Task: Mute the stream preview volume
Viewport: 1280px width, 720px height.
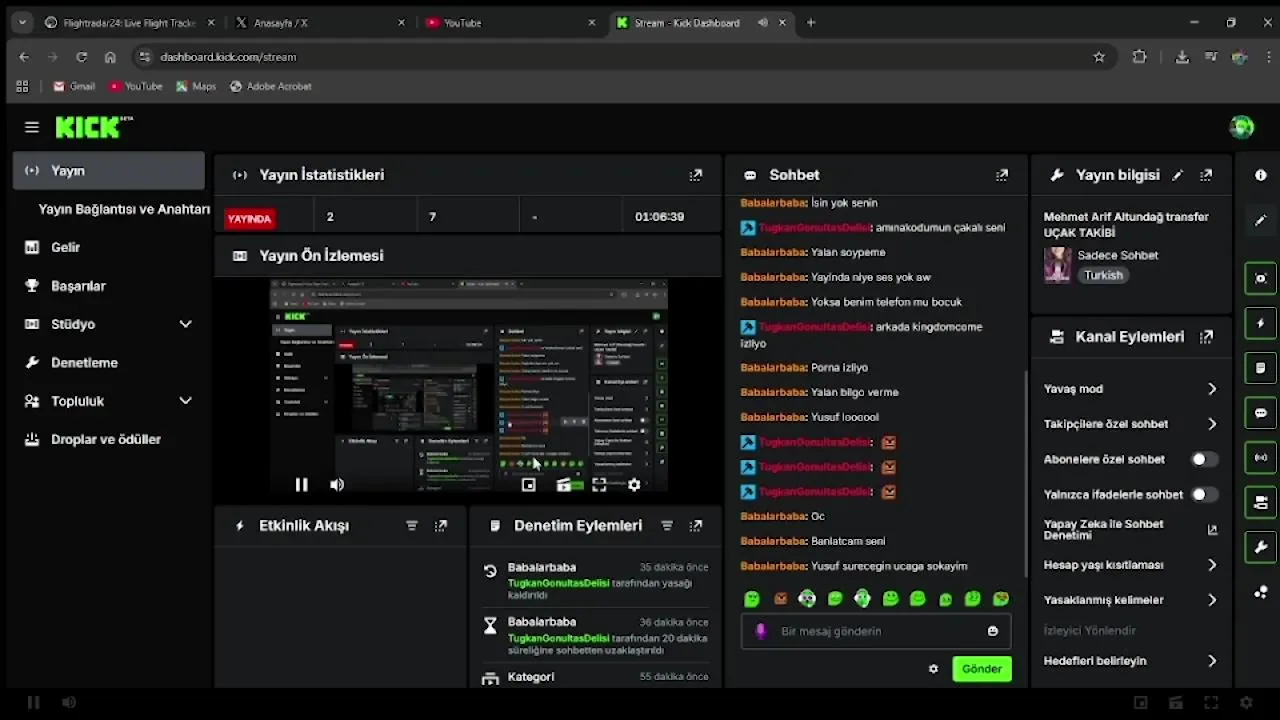Action: 337,485
